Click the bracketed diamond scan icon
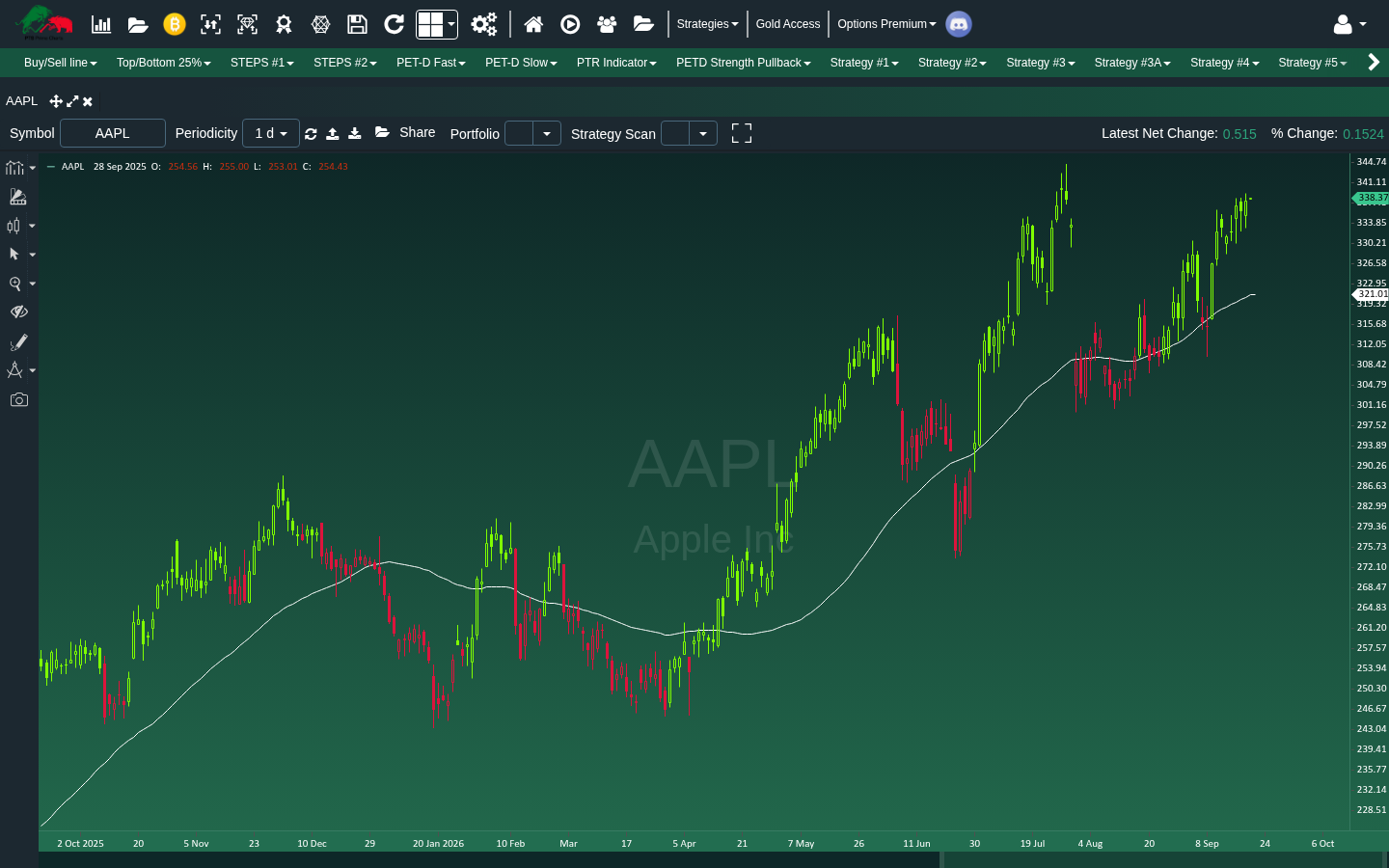 pos(247,24)
